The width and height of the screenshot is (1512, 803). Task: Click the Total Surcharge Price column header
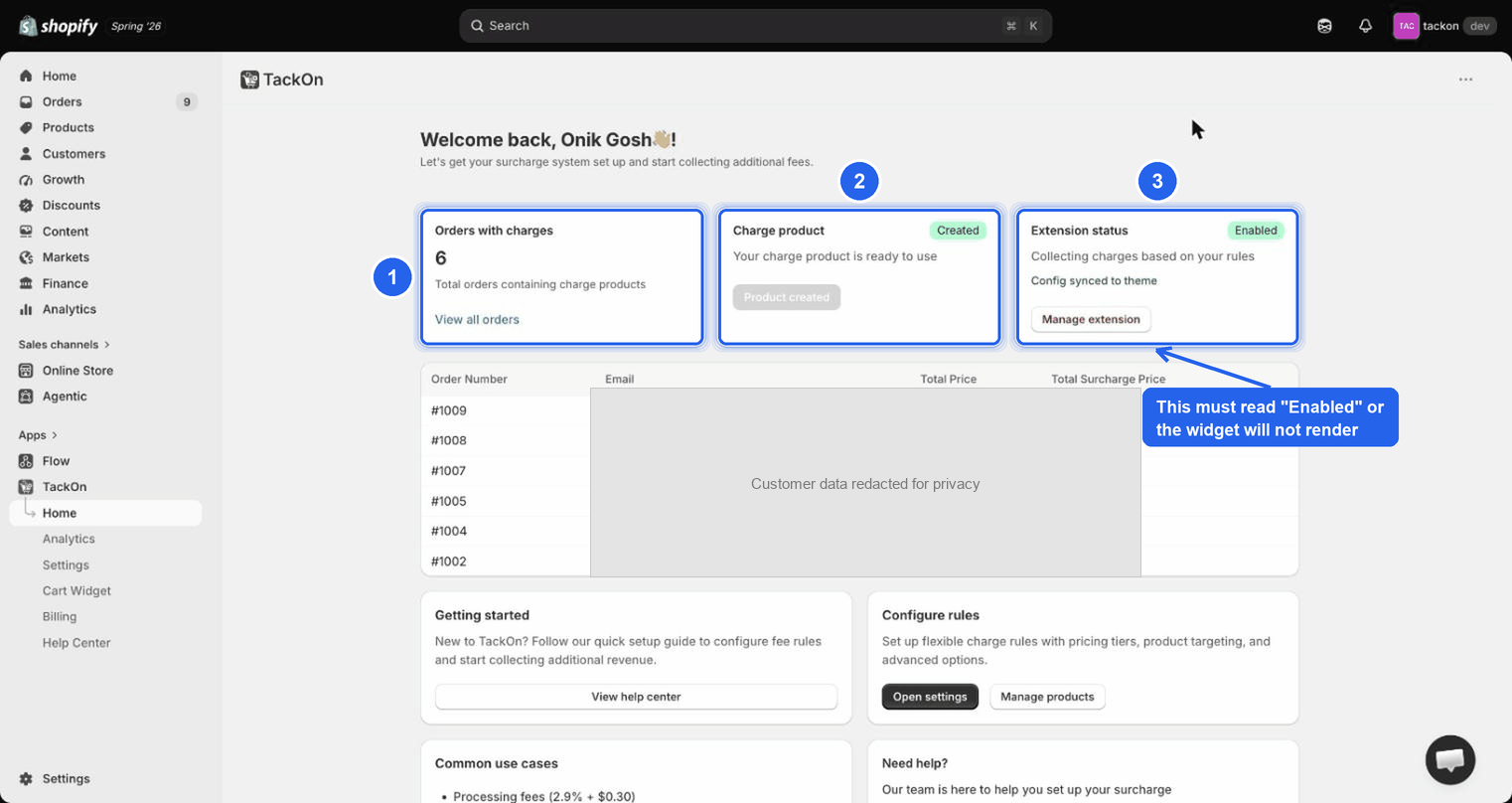1109,379
